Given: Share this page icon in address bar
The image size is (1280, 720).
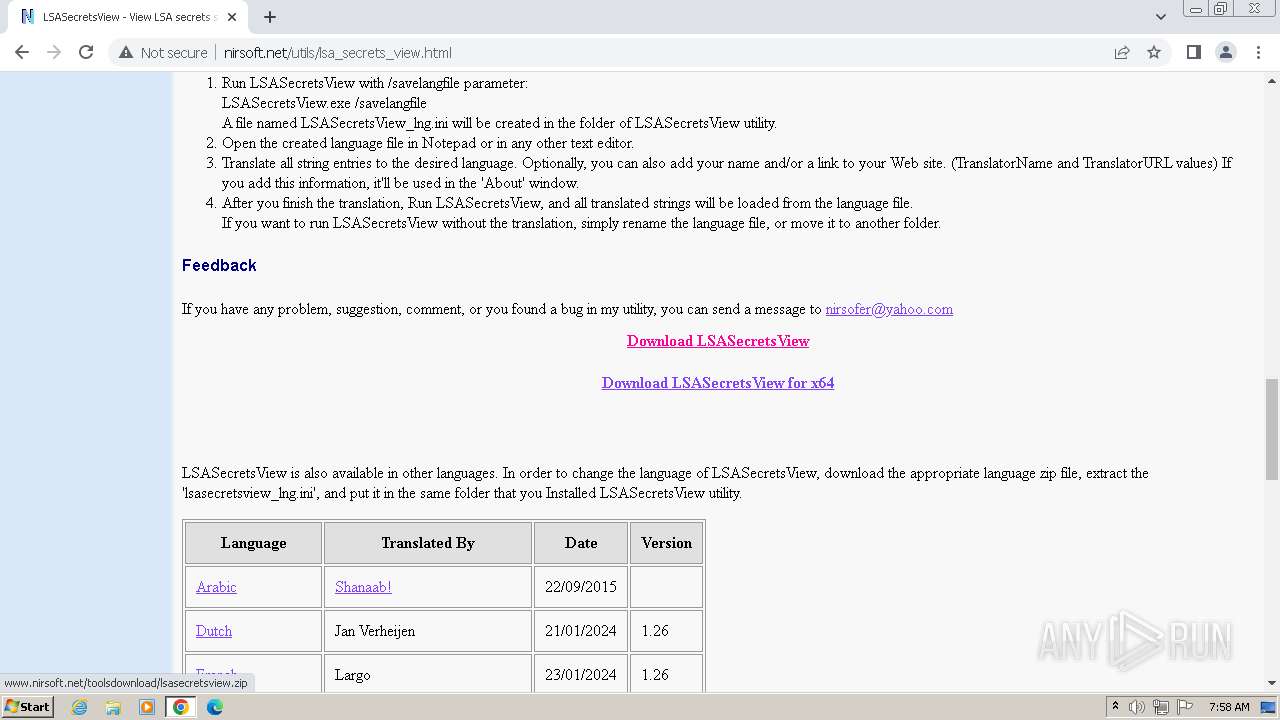Looking at the screenshot, I should [x=1122, y=53].
